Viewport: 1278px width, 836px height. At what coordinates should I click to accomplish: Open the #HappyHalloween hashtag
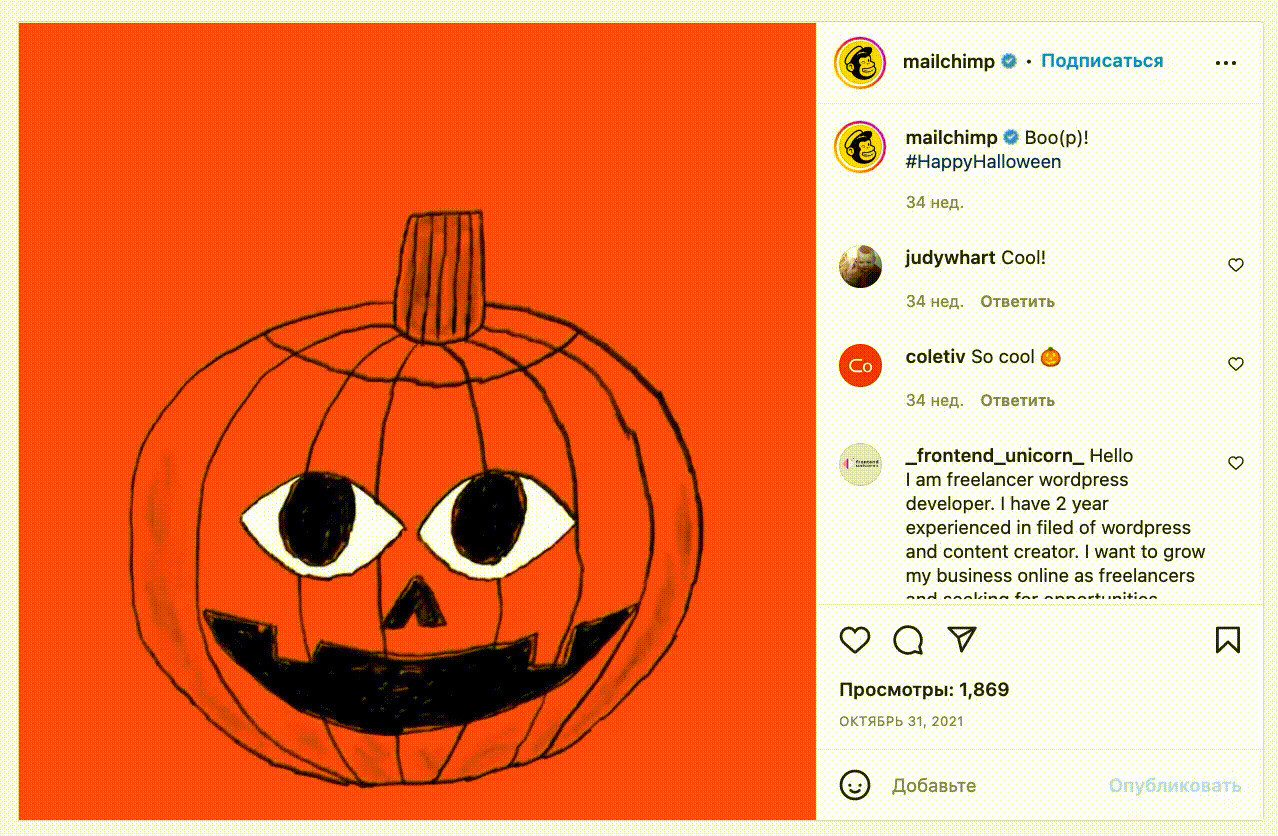tap(983, 162)
